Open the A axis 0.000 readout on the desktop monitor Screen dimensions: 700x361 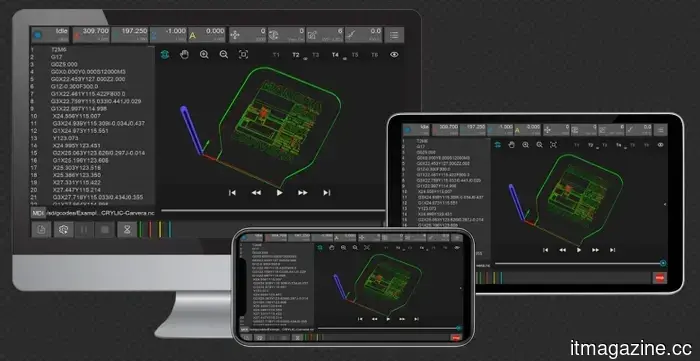tap(207, 34)
